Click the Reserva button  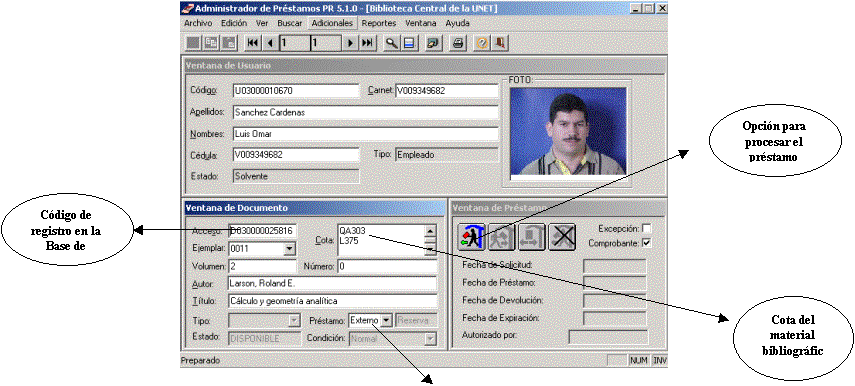[416, 321]
